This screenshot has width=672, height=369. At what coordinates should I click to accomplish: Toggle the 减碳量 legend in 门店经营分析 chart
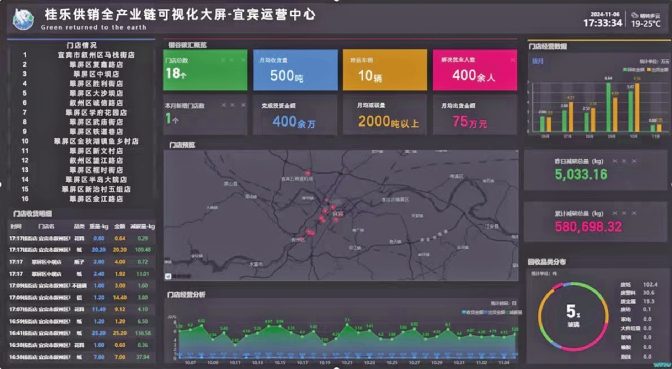(513, 312)
